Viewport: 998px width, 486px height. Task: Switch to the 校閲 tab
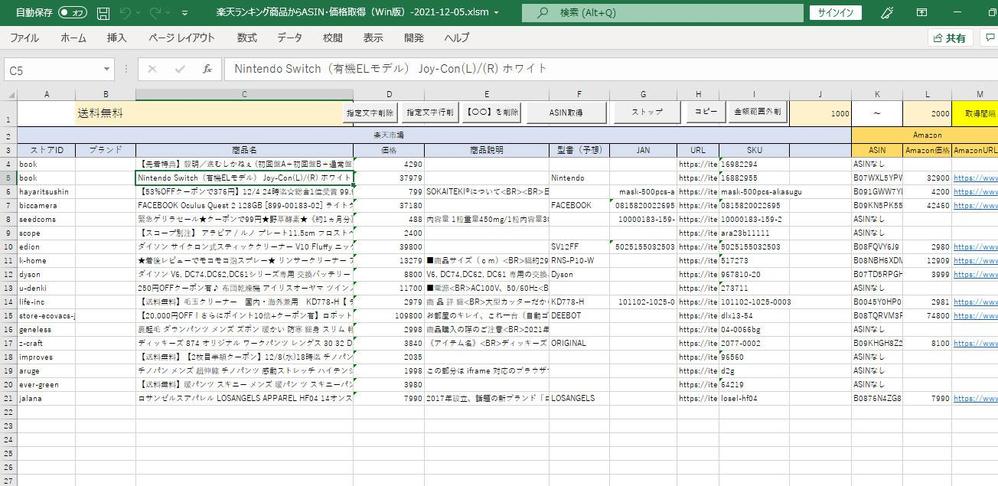pos(332,38)
